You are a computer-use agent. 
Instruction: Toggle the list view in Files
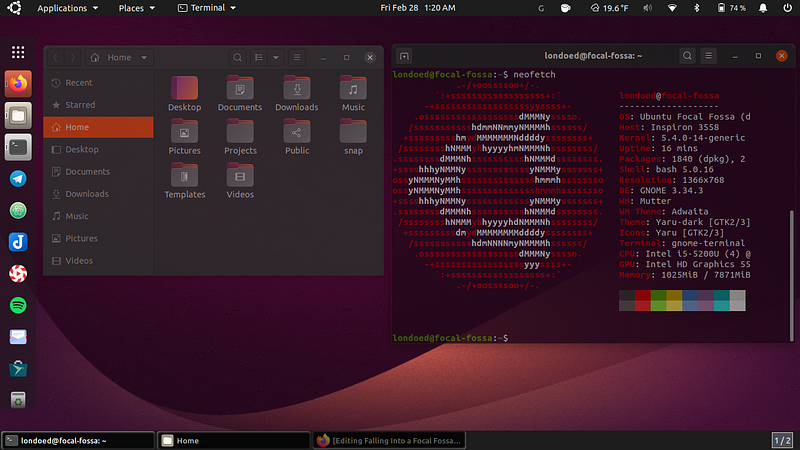tap(259, 58)
